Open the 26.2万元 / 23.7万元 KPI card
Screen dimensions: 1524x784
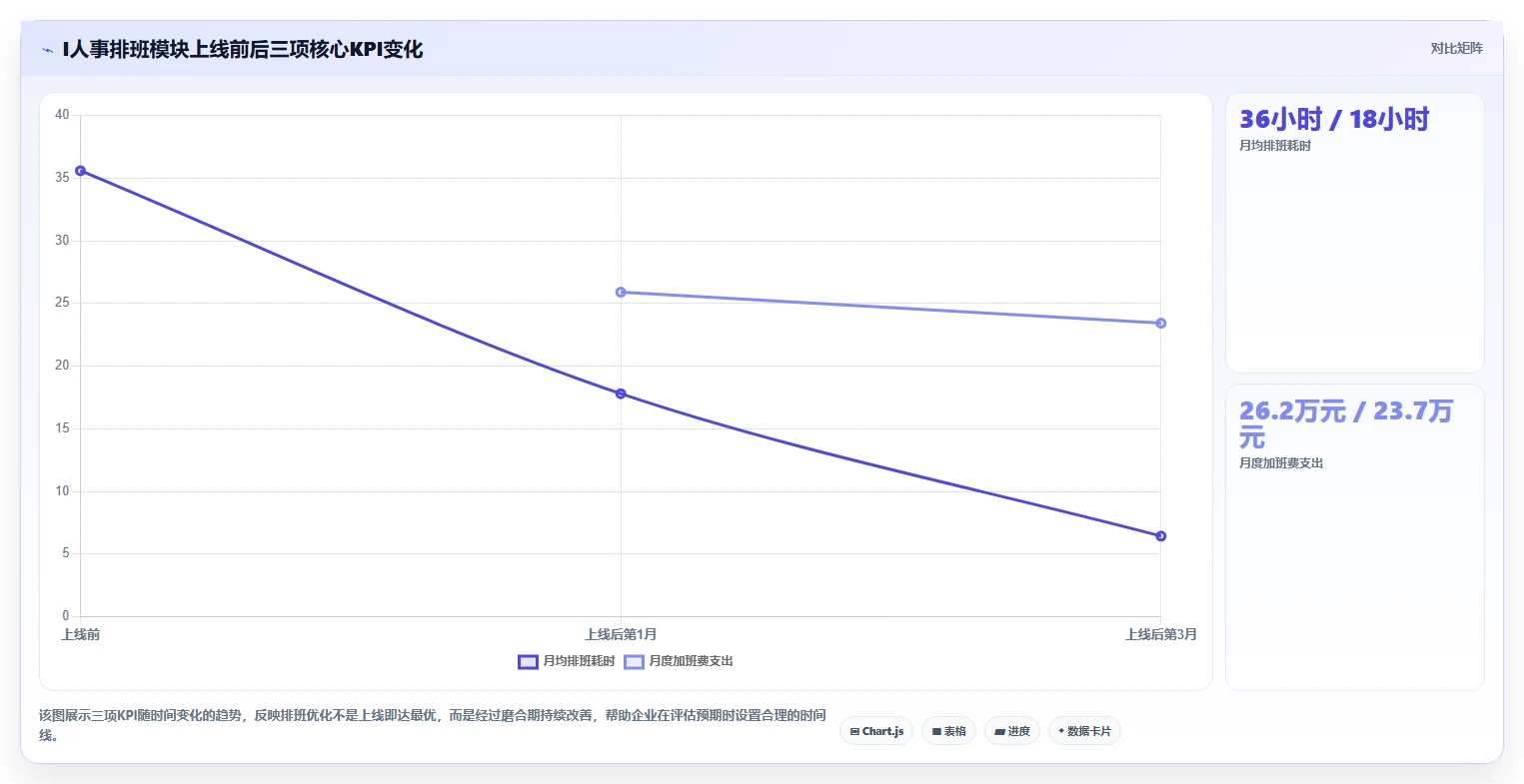(x=1354, y=537)
